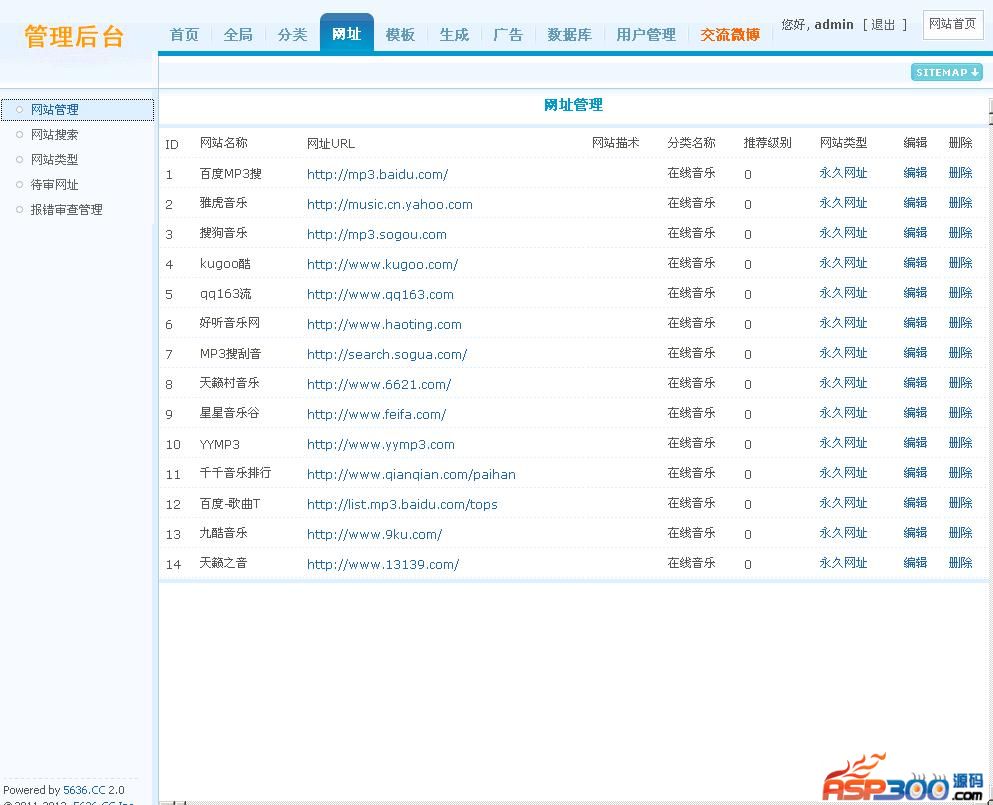The image size is (993, 805).
Task: Click 永久网址 for 好听音乐网 row
Action: point(843,323)
